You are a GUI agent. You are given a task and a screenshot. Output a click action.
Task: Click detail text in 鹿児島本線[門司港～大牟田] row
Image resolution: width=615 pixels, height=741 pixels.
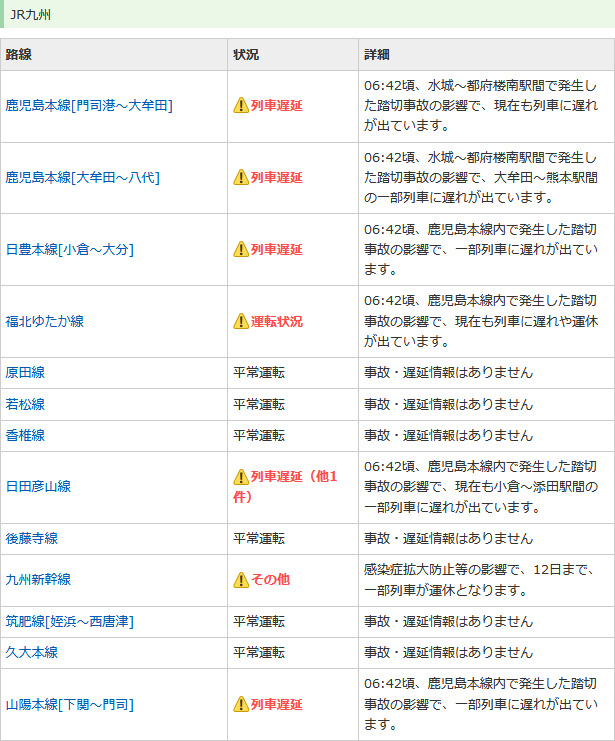[481, 105]
